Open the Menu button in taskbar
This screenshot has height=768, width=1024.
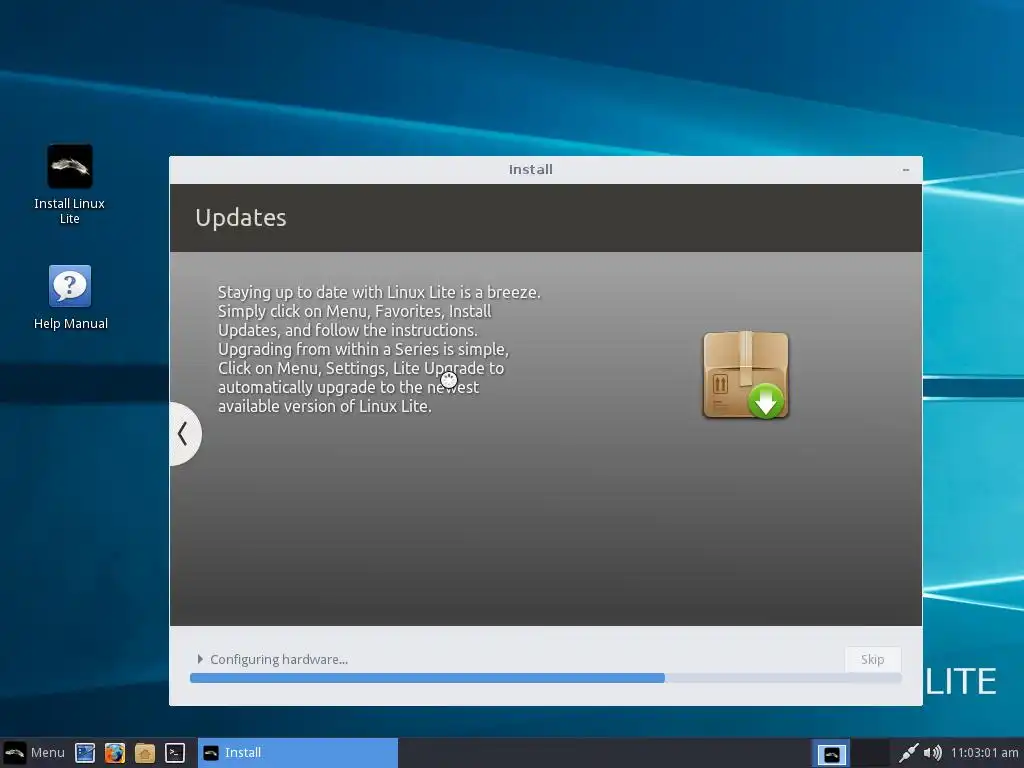click(x=34, y=752)
